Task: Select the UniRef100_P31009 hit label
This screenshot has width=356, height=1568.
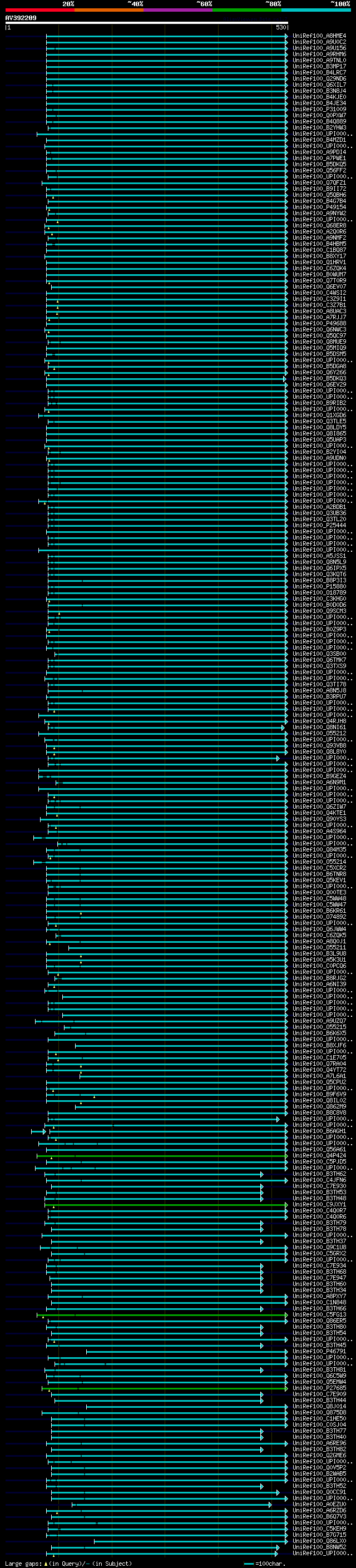Action: pos(319,109)
